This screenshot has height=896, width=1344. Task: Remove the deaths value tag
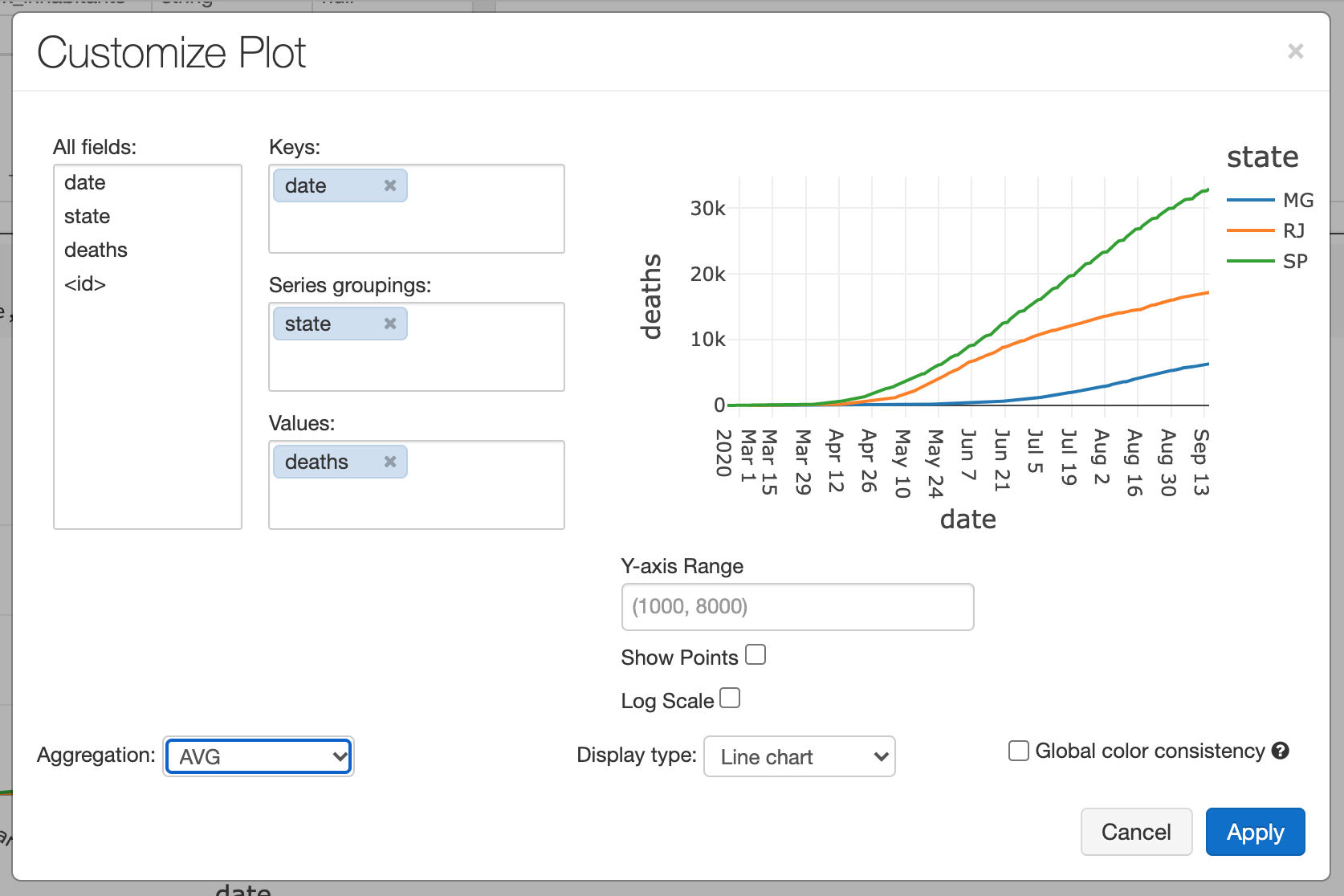click(x=390, y=462)
